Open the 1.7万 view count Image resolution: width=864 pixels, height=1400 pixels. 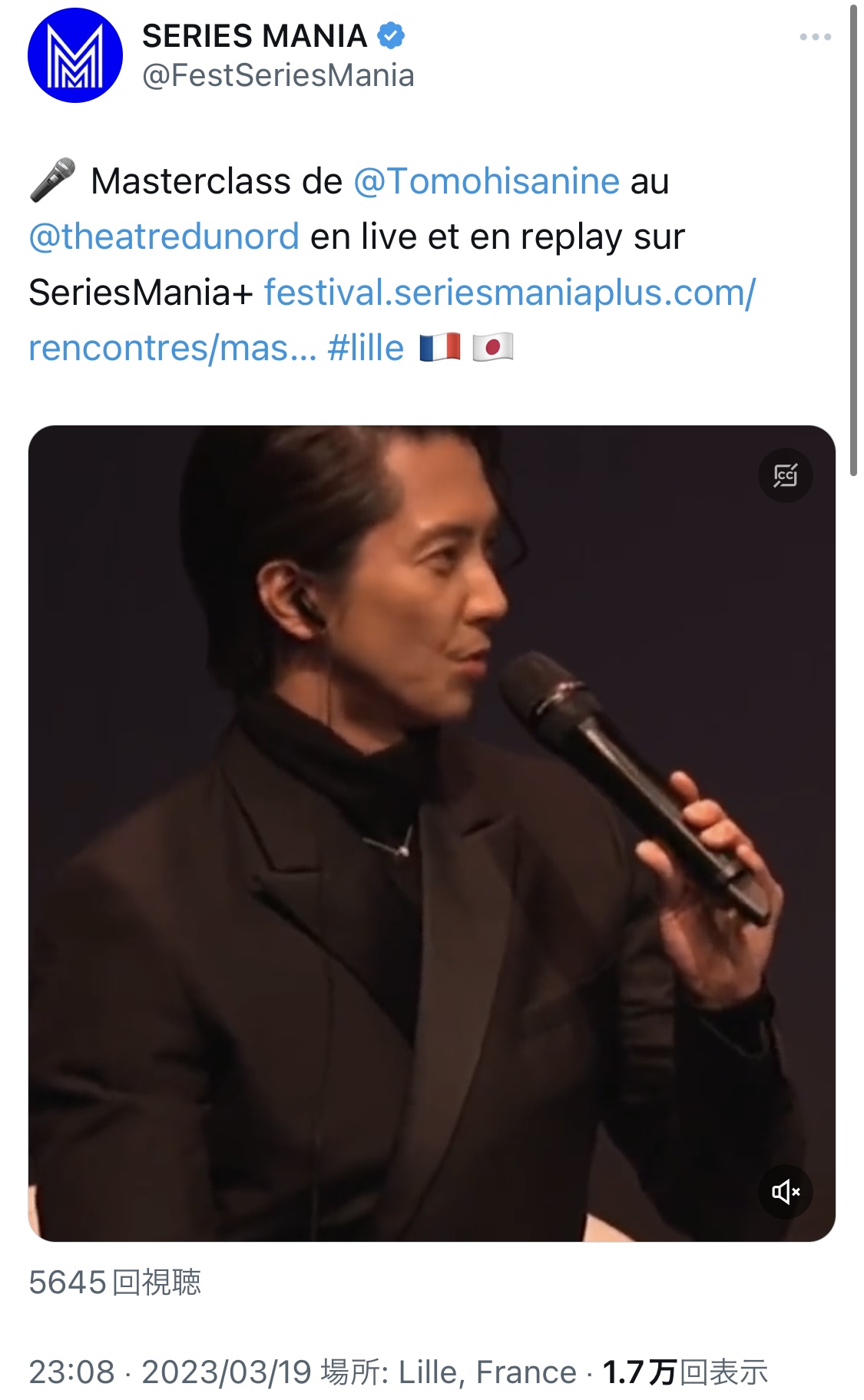[685, 1372]
